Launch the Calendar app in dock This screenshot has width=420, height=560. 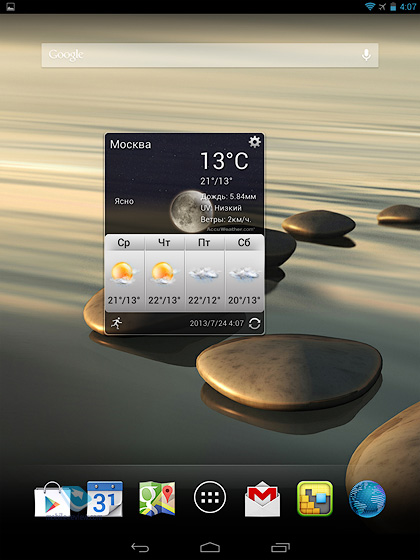(x=105, y=498)
